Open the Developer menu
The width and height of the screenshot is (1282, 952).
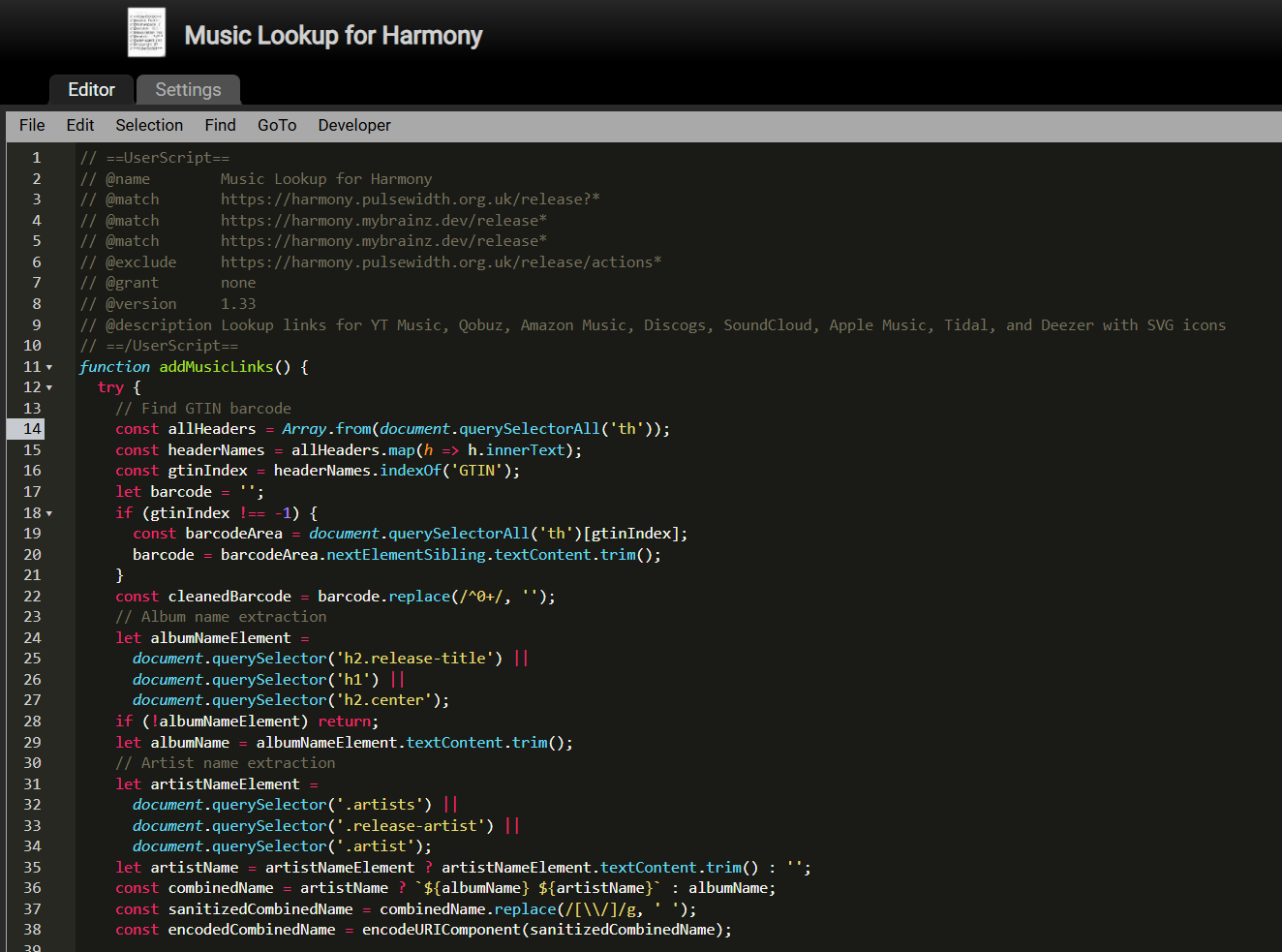click(354, 125)
